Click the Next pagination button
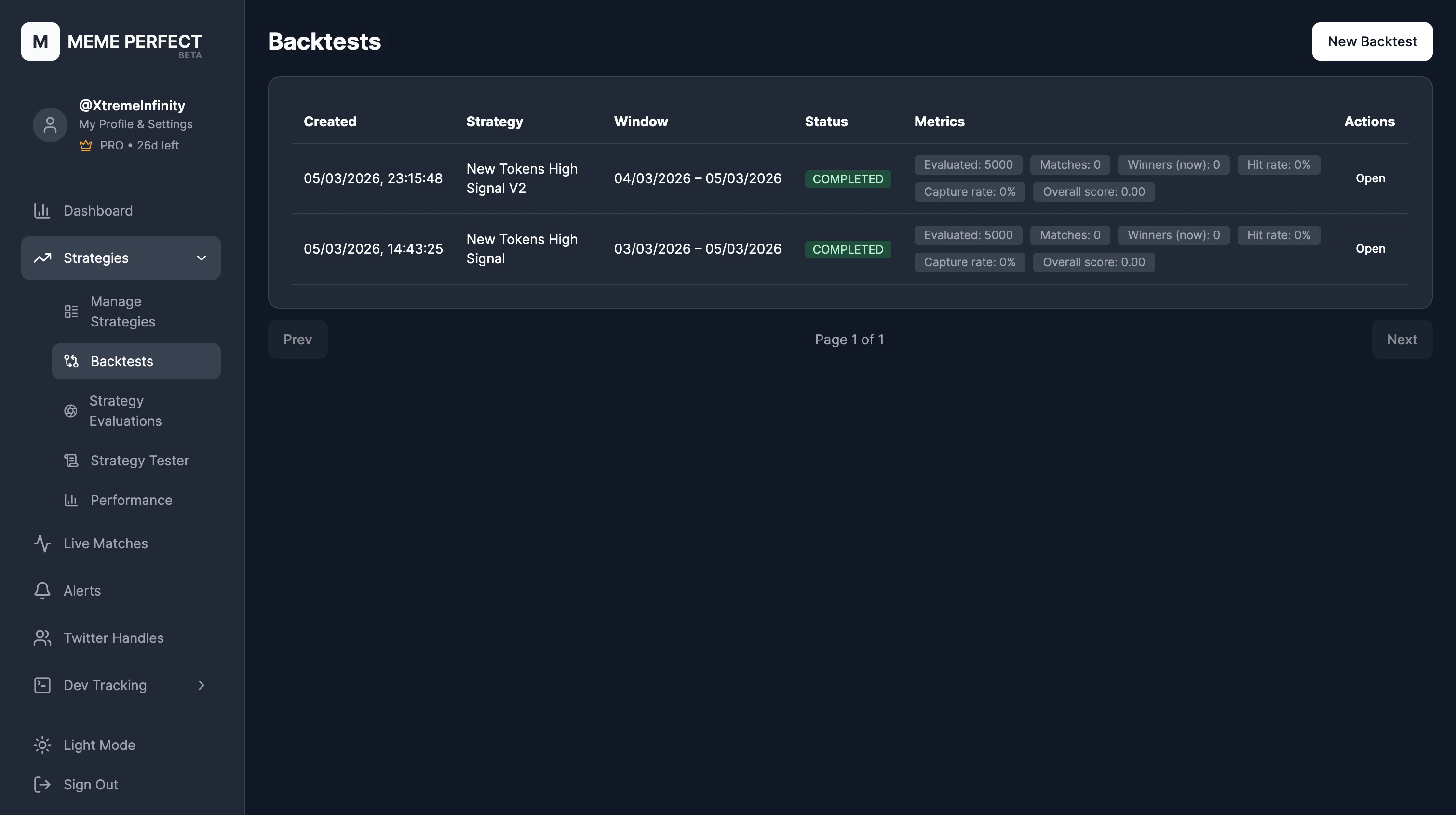Image resolution: width=1456 pixels, height=815 pixels. (1402, 339)
